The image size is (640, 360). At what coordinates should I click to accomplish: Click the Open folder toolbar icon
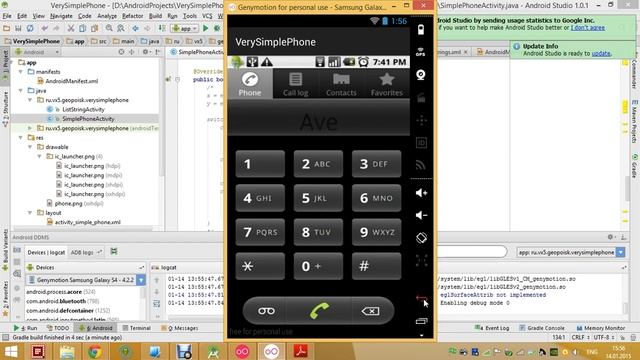pos(6,28)
